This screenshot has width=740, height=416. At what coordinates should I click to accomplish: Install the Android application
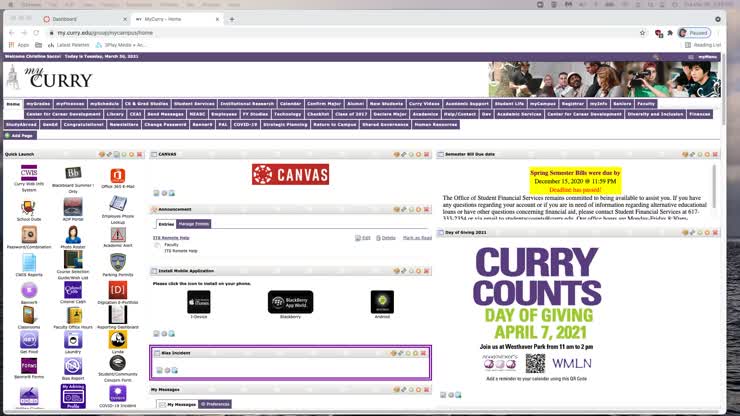[382, 302]
